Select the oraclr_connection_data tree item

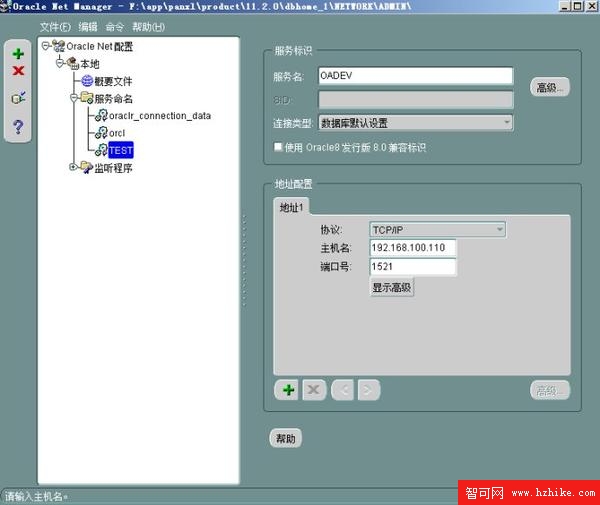coord(160,116)
